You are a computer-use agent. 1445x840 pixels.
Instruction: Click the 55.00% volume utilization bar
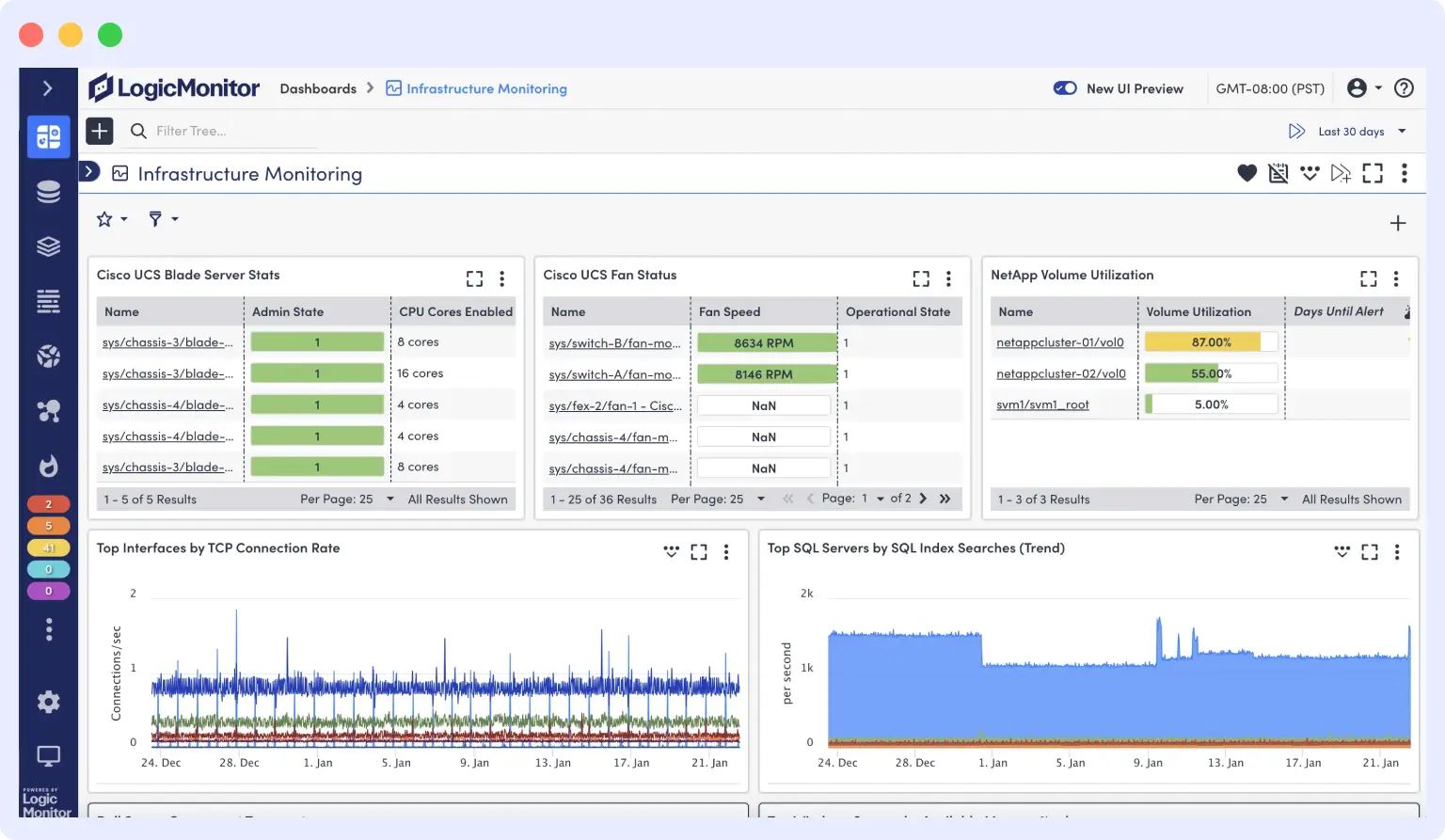click(1212, 373)
